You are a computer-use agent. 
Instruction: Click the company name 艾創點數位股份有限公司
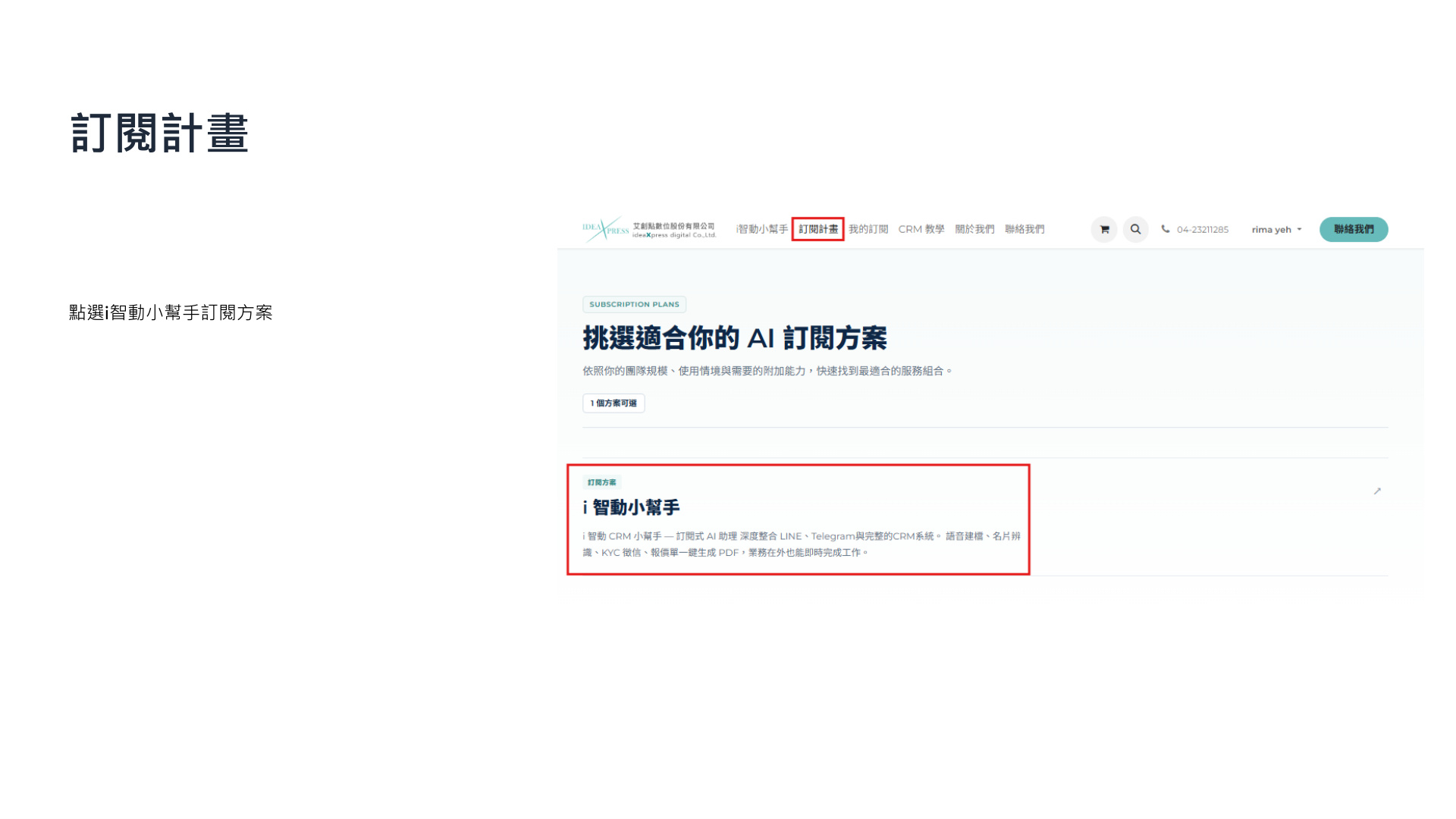tap(674, 226)
